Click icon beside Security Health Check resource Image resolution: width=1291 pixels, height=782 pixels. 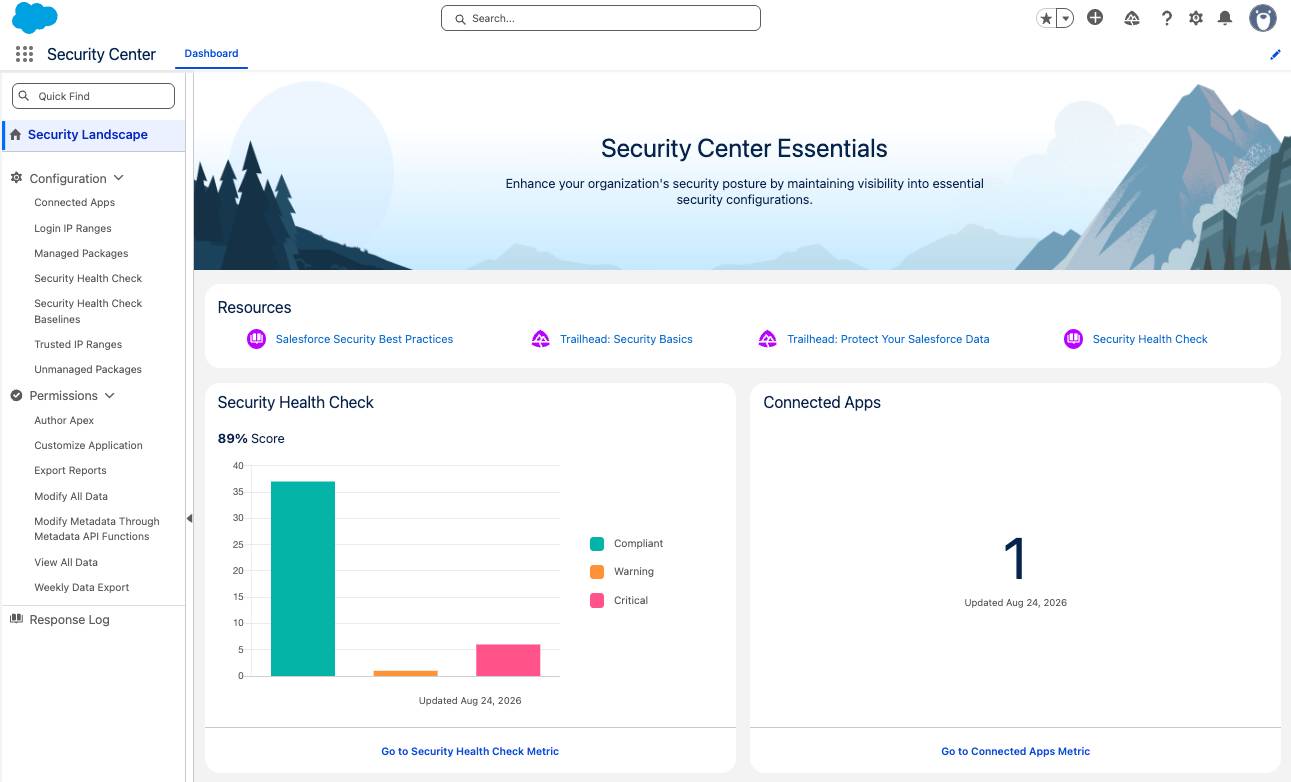pyautogui.click(x=1073, y=339)
